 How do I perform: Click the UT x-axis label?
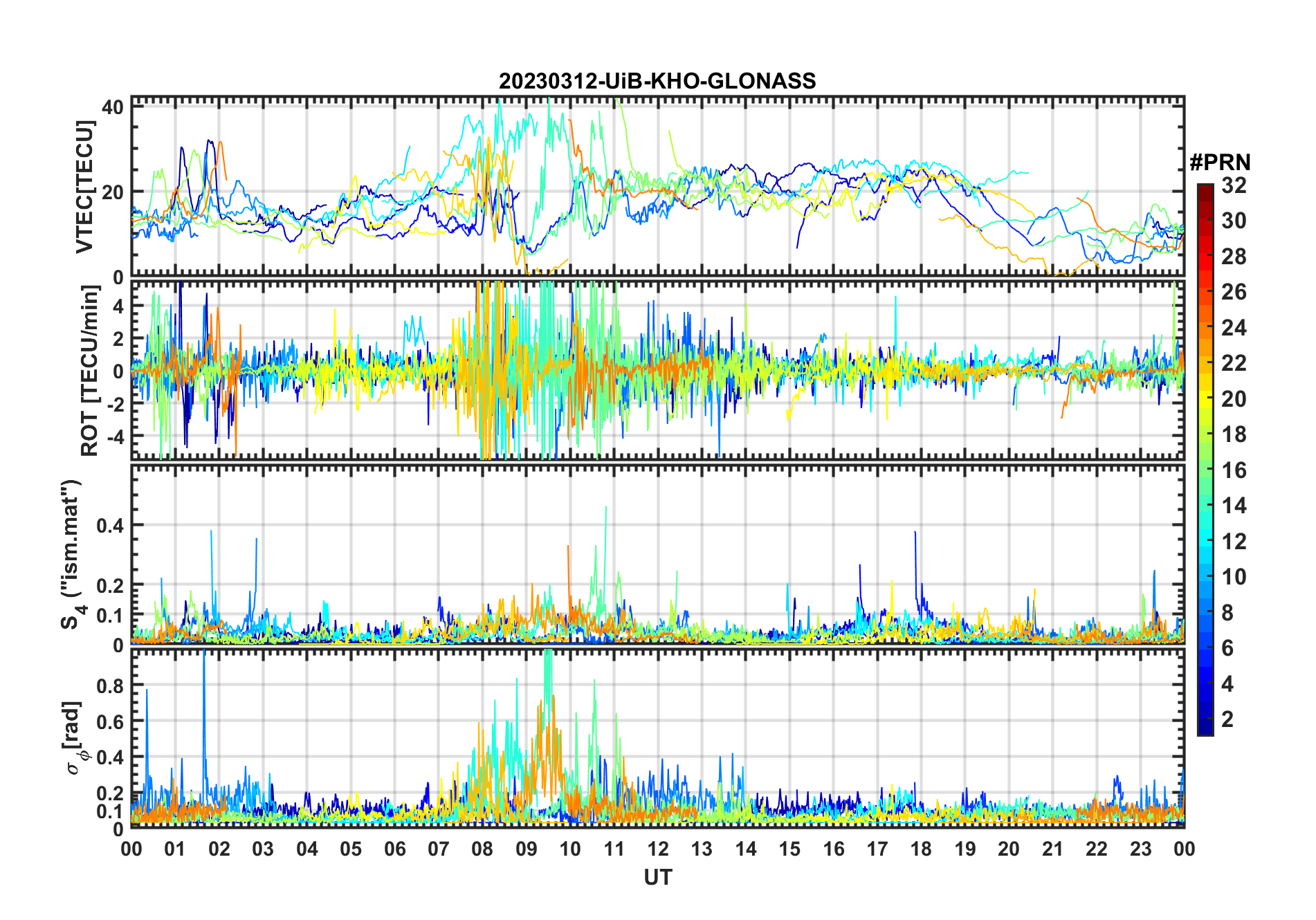click(658, 878)
